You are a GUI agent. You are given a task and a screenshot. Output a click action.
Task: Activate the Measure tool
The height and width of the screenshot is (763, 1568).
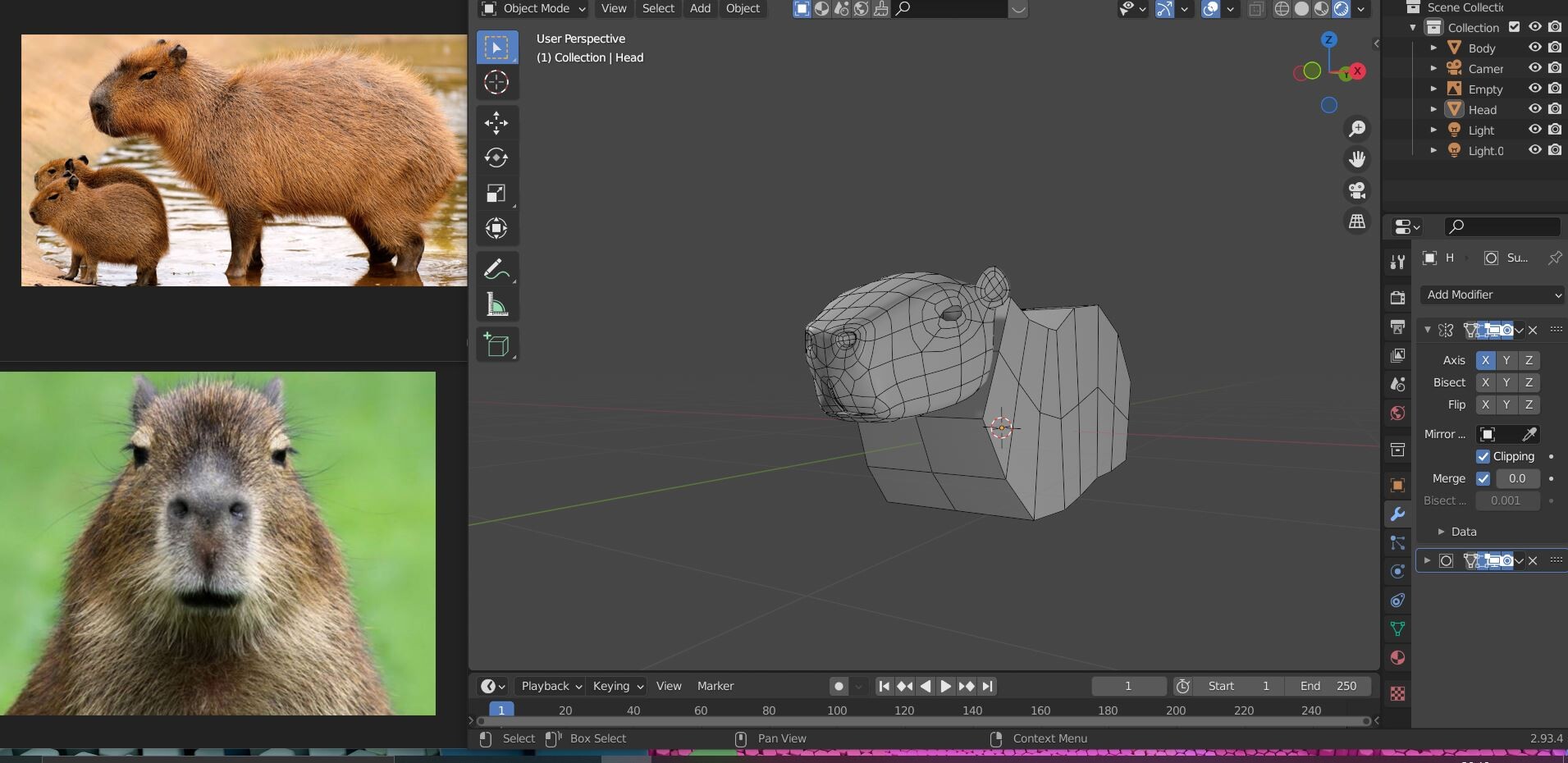click(x=497, y=305)
